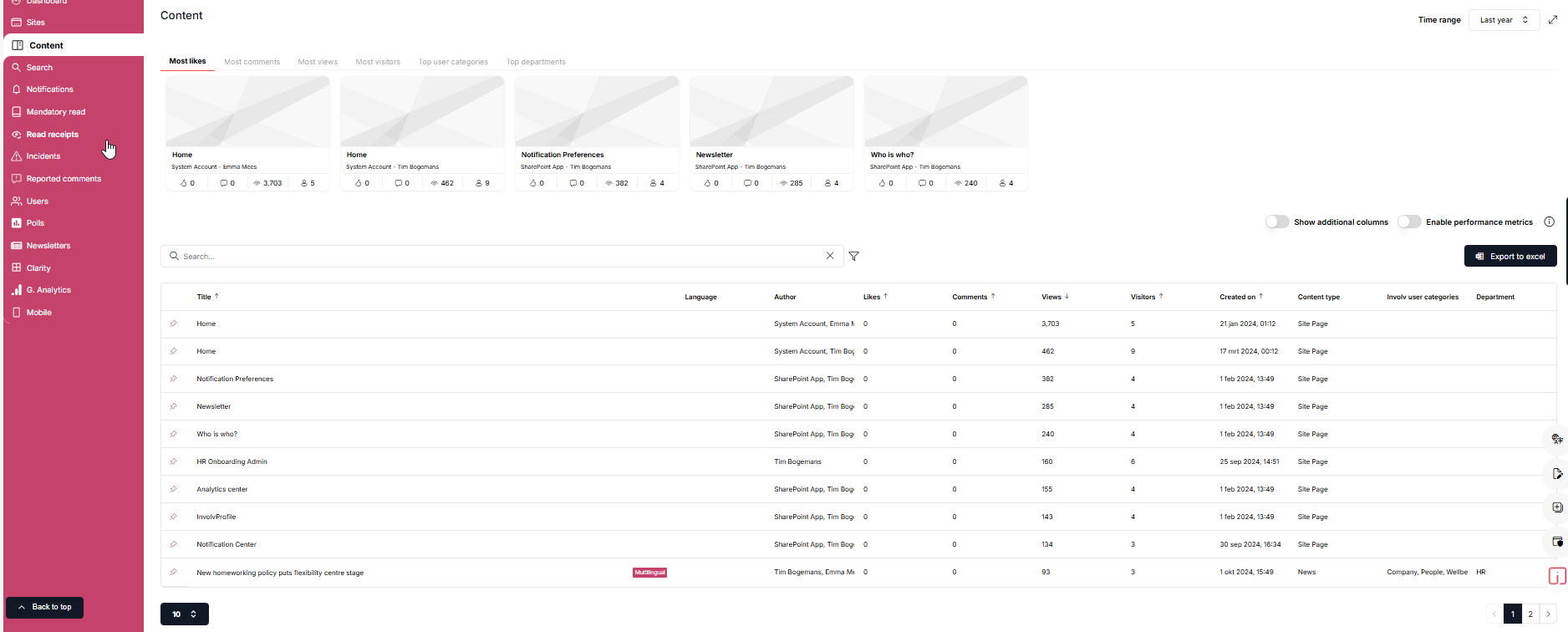Screen dimensions: 1568x632
Task: Click the Department column header
Action: pos(1494,298)
